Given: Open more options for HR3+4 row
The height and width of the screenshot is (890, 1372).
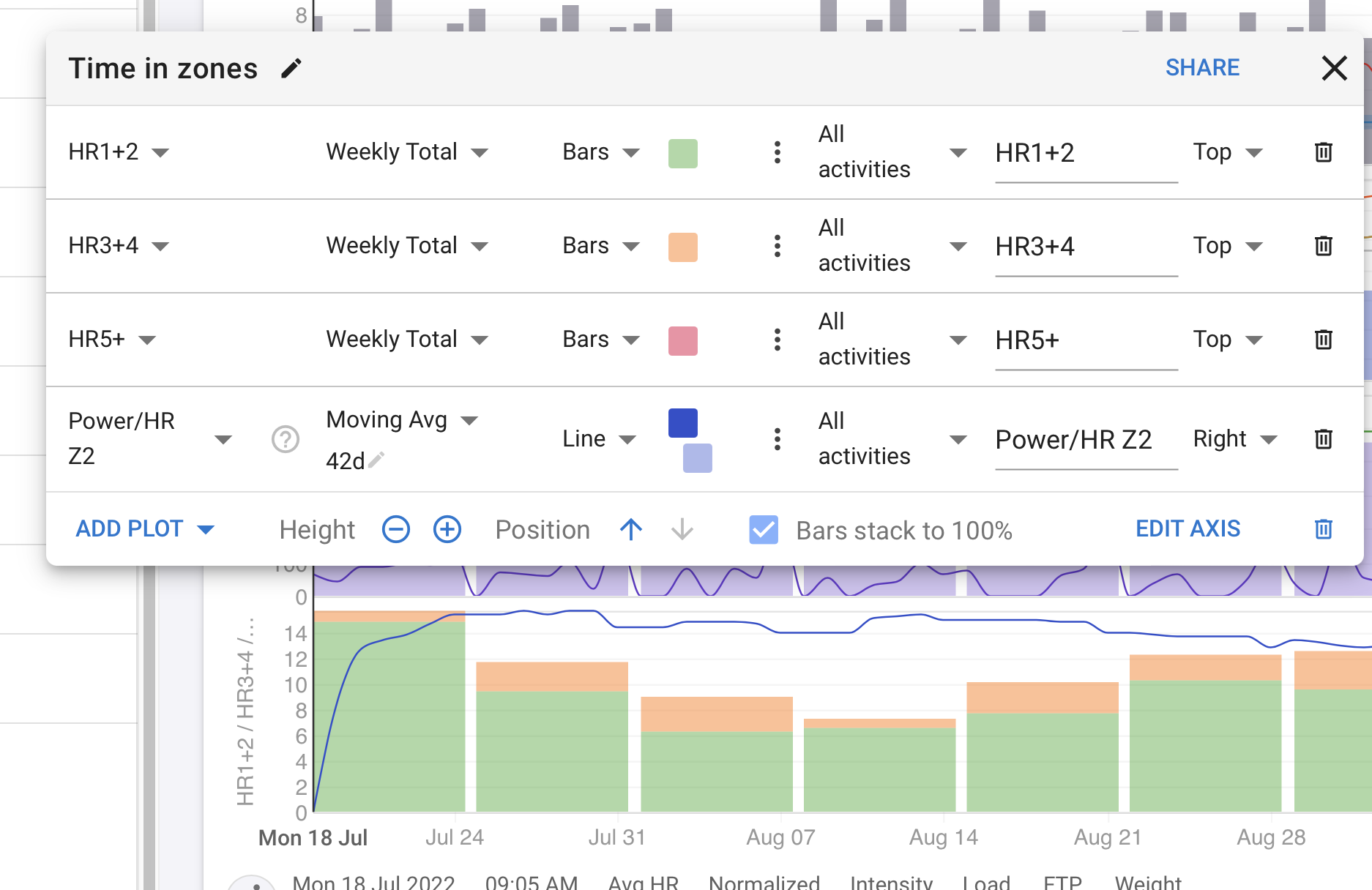Looking at the screenshot, I should [778, 246].
